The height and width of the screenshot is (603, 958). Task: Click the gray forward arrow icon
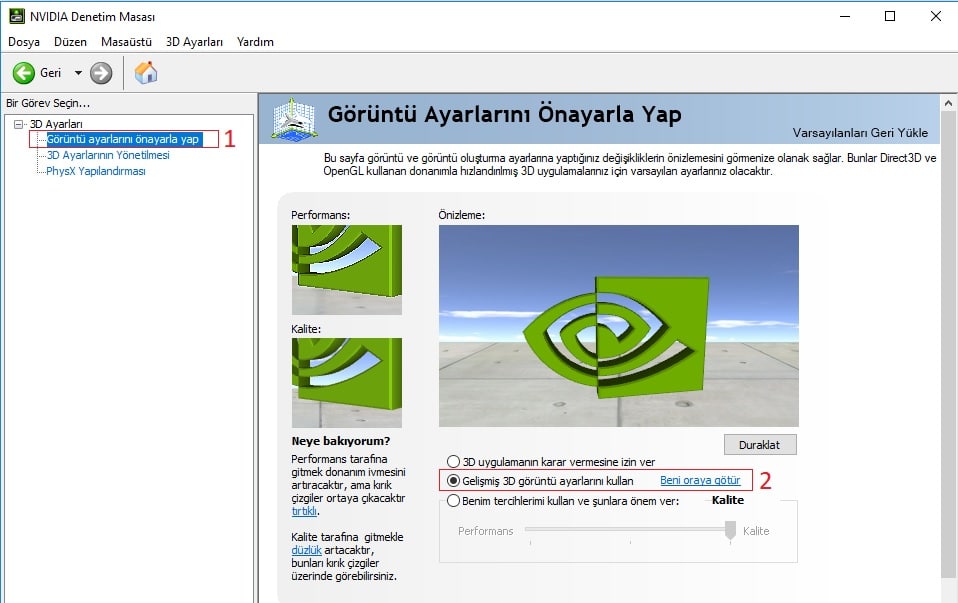point(101,73)
